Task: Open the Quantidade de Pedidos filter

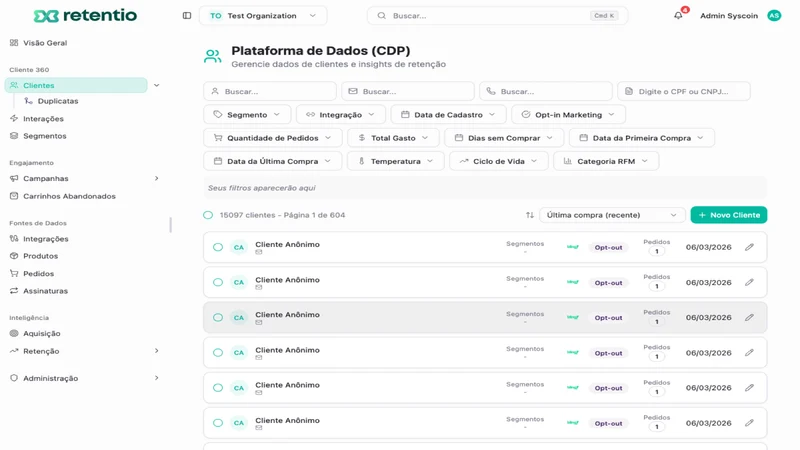Action: [272, 138]
